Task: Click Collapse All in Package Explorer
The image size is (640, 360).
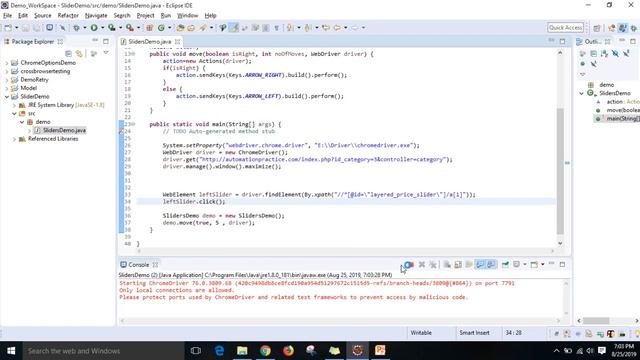Action: 68,53
